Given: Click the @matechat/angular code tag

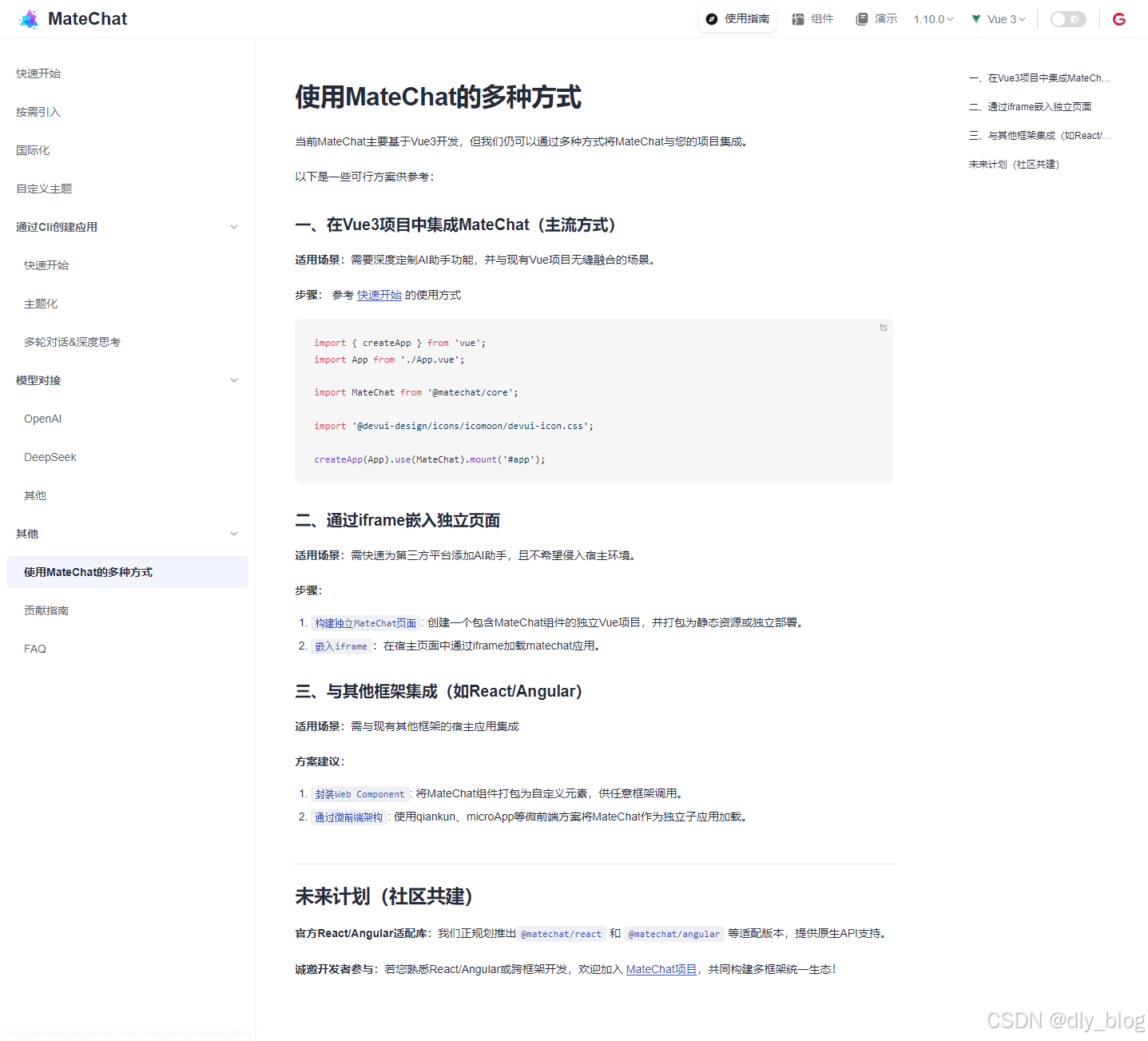Looking at the screenshot, I should point(673,934).
